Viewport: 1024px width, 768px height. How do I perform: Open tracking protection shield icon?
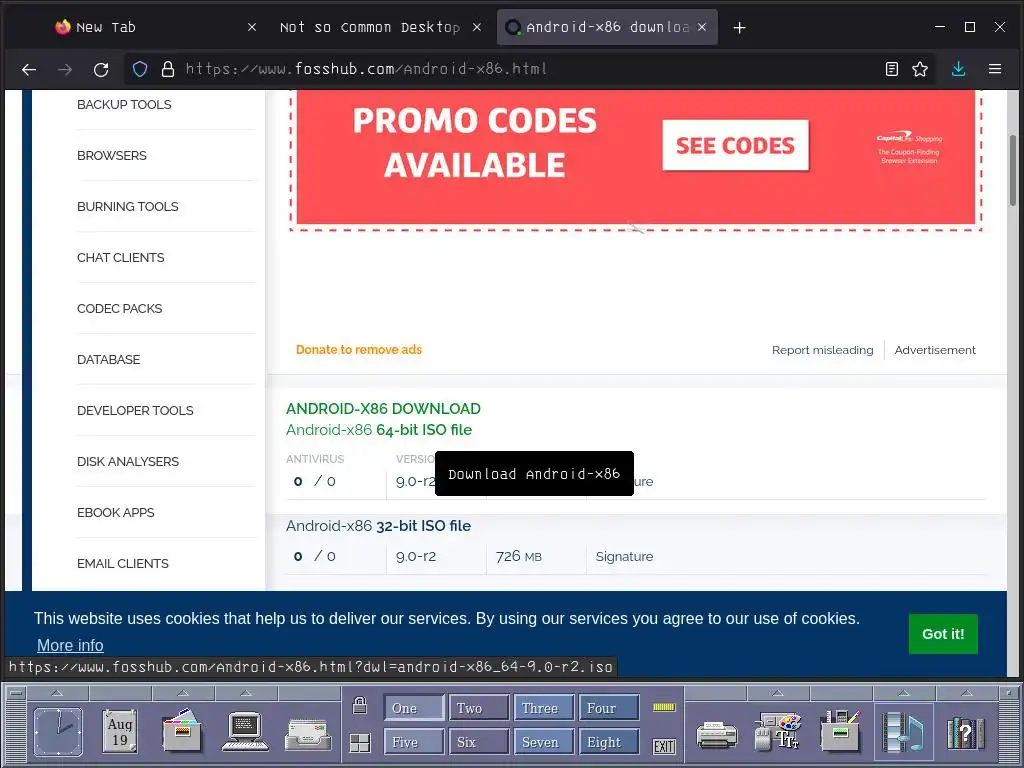tap(140, 69)
